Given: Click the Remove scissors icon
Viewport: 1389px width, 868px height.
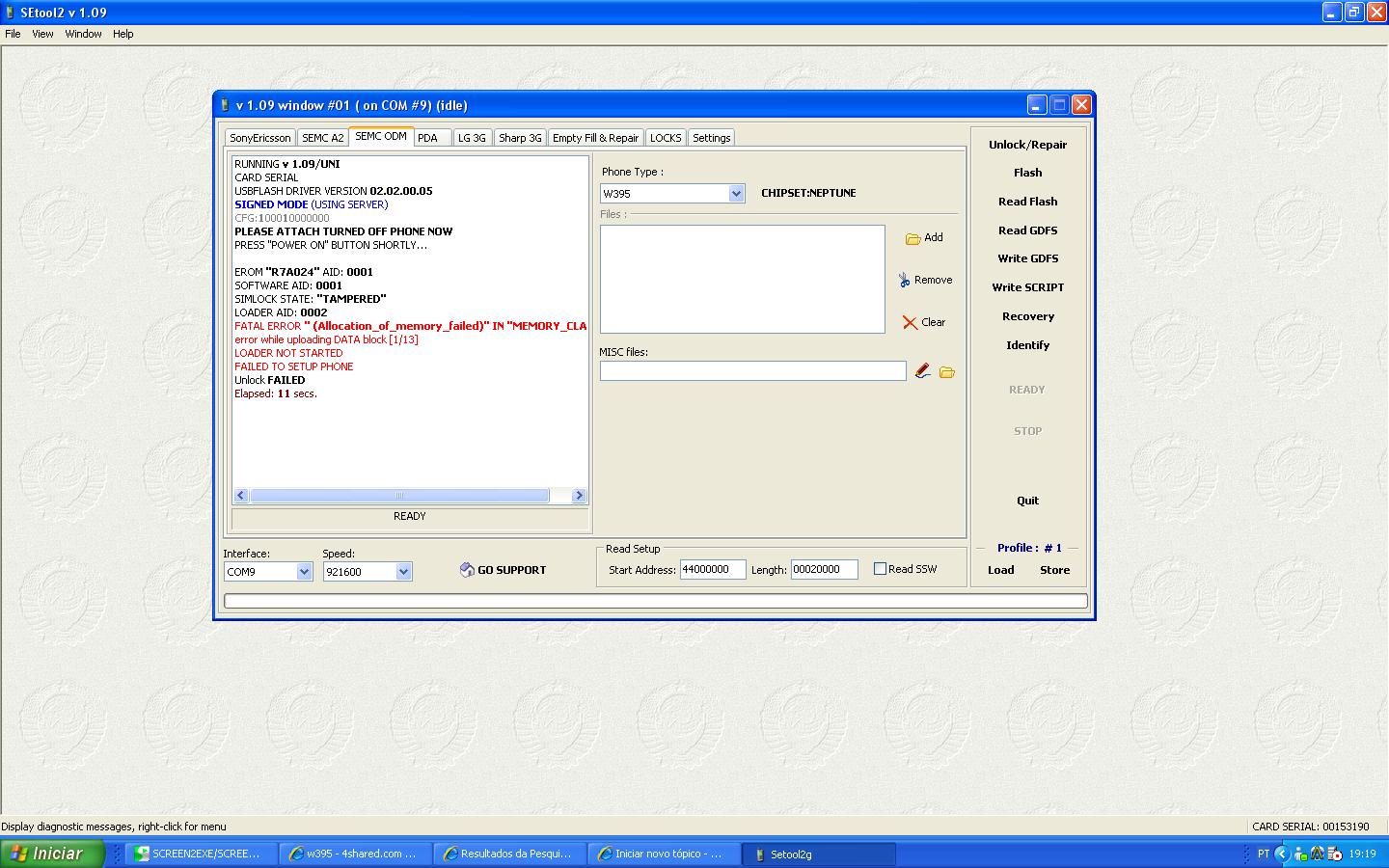Looking at the screenshot, I should pos(904,280).
